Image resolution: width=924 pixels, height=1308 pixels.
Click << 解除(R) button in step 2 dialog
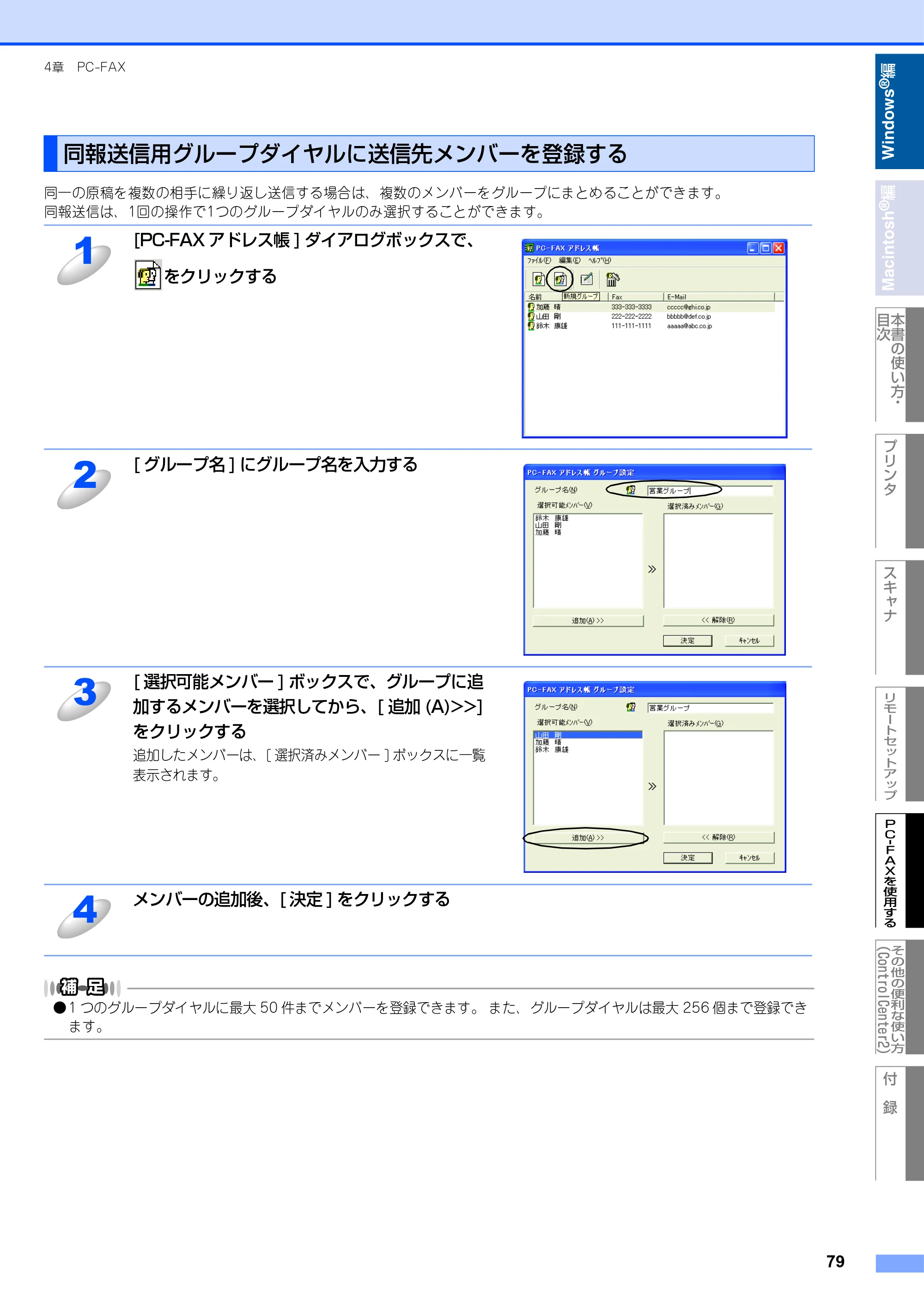718,620
